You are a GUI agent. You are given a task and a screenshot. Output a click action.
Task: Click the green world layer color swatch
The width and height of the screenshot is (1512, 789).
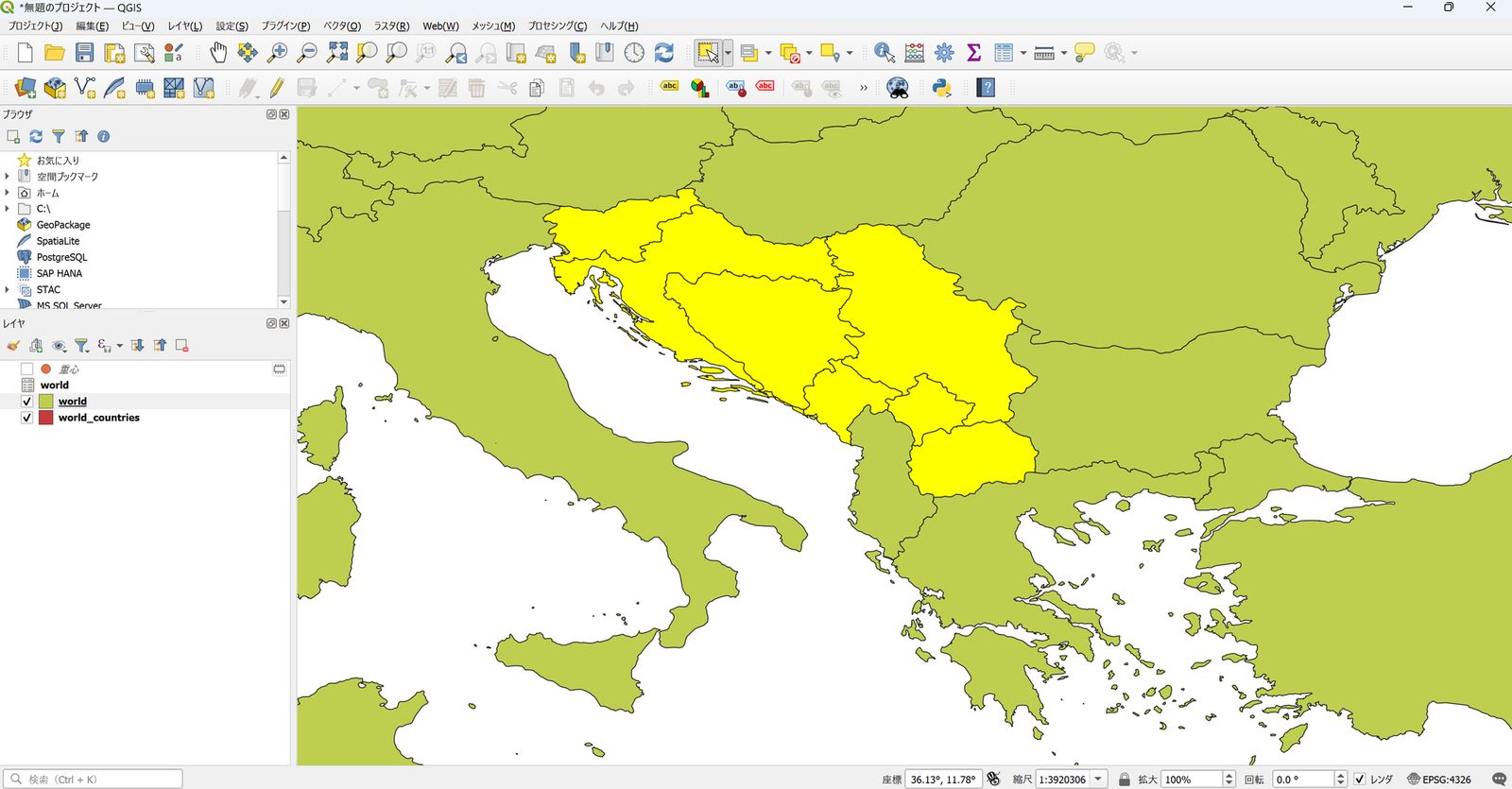(x=45, y=402)
